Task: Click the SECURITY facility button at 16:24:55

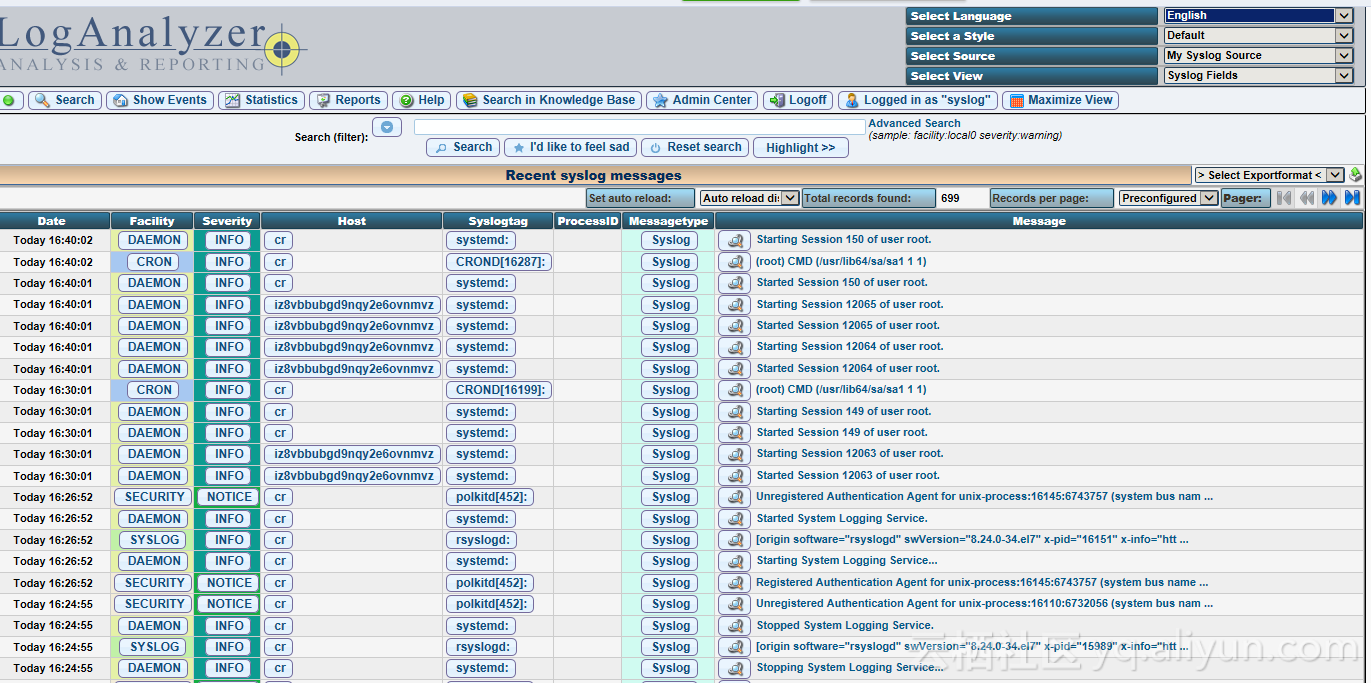Action: click(155, 604)
